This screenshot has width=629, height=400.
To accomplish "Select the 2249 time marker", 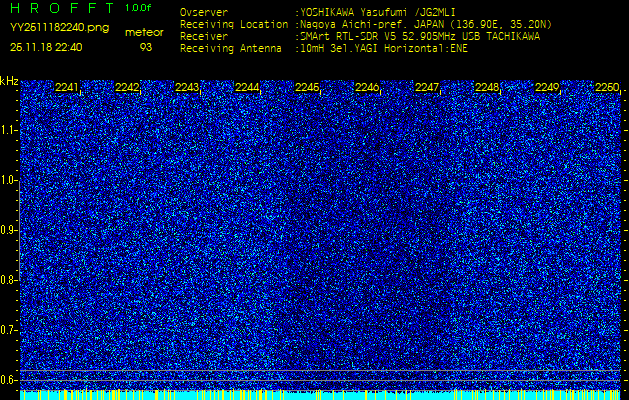I will point(547,87).
